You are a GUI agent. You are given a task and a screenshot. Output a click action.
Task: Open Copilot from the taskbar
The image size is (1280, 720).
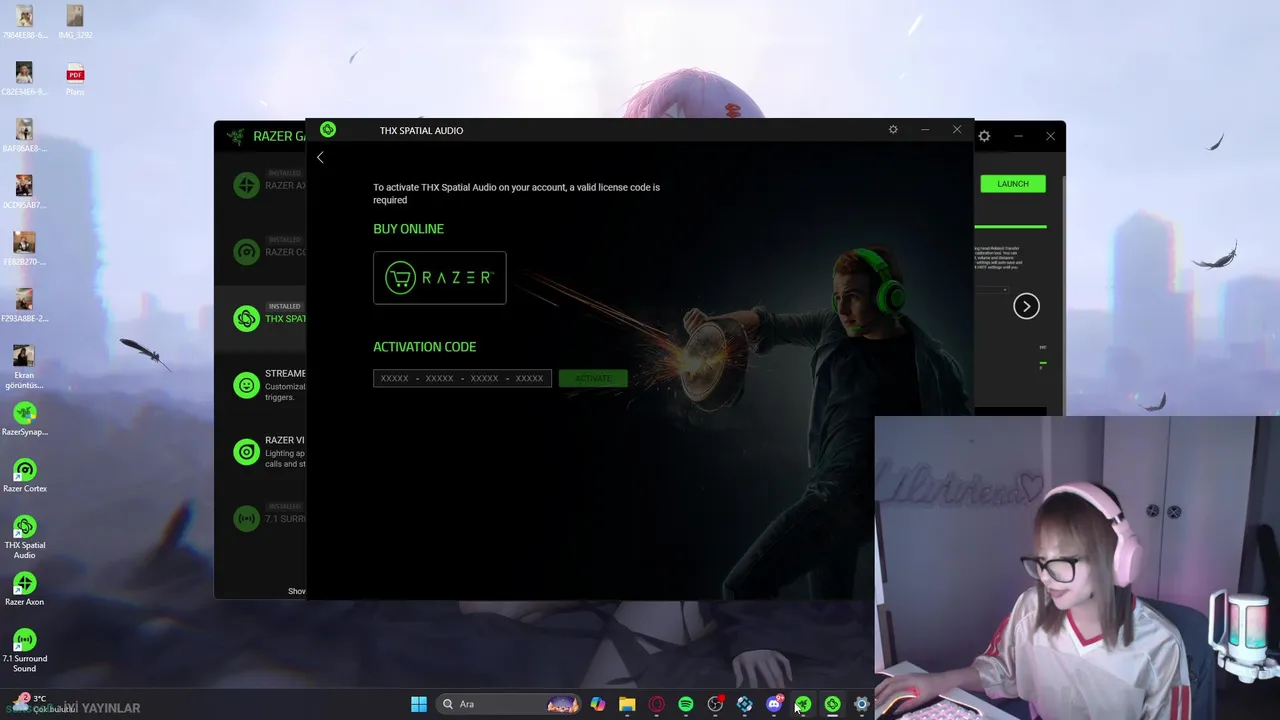[597, 704]
